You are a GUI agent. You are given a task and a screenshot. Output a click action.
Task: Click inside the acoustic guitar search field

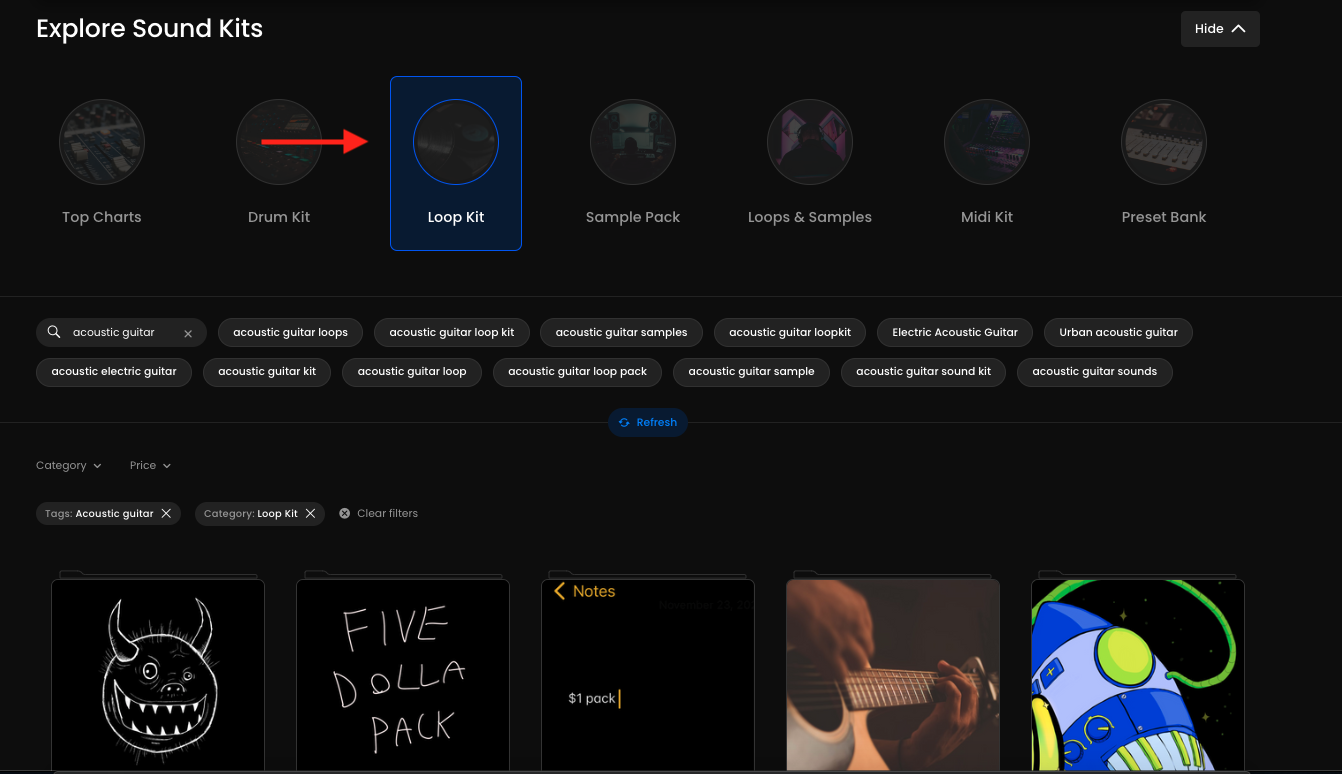pos(120,332)
